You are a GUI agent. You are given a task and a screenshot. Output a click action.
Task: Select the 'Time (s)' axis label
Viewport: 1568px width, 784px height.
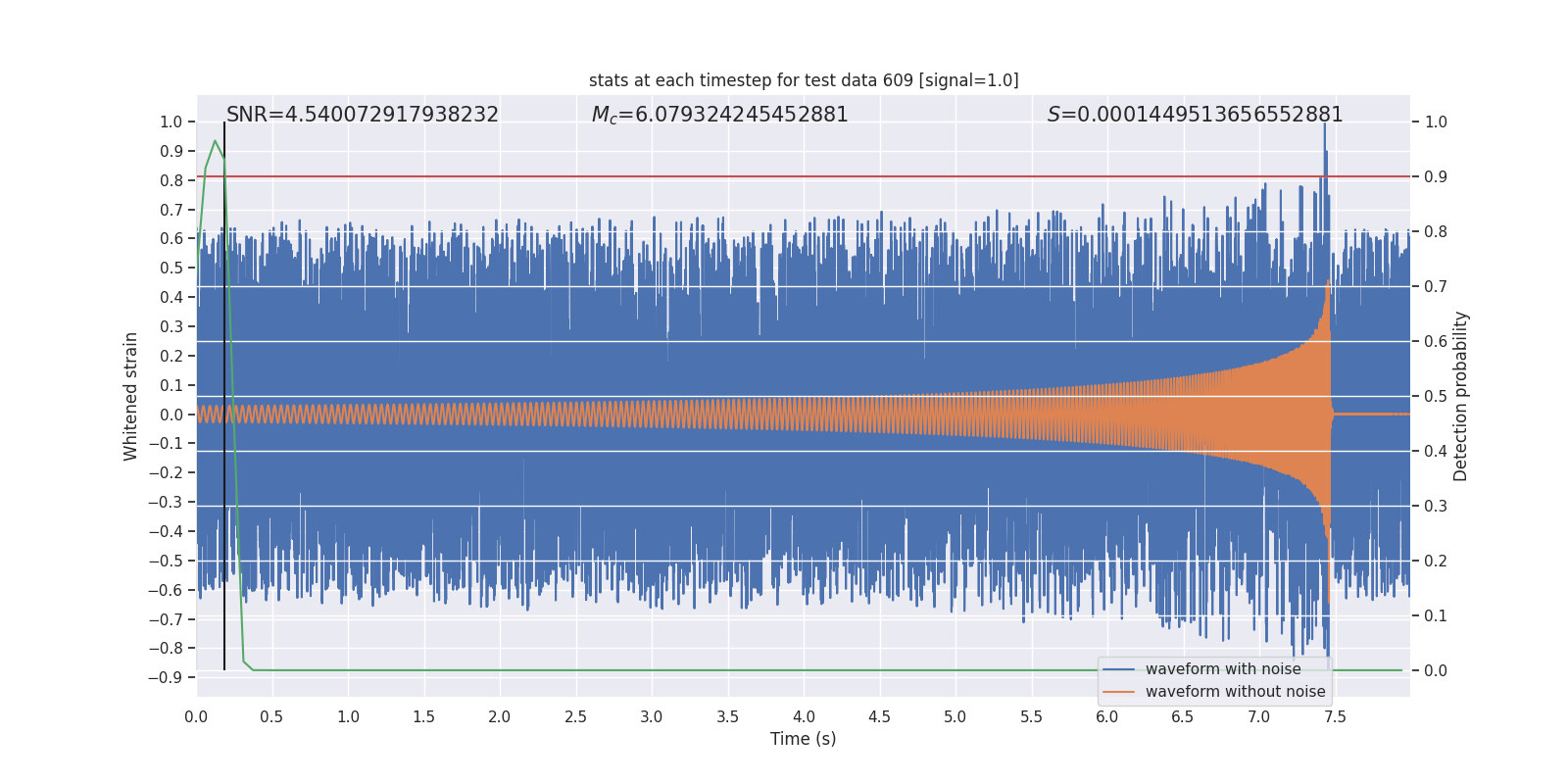(x=804, y=739)
